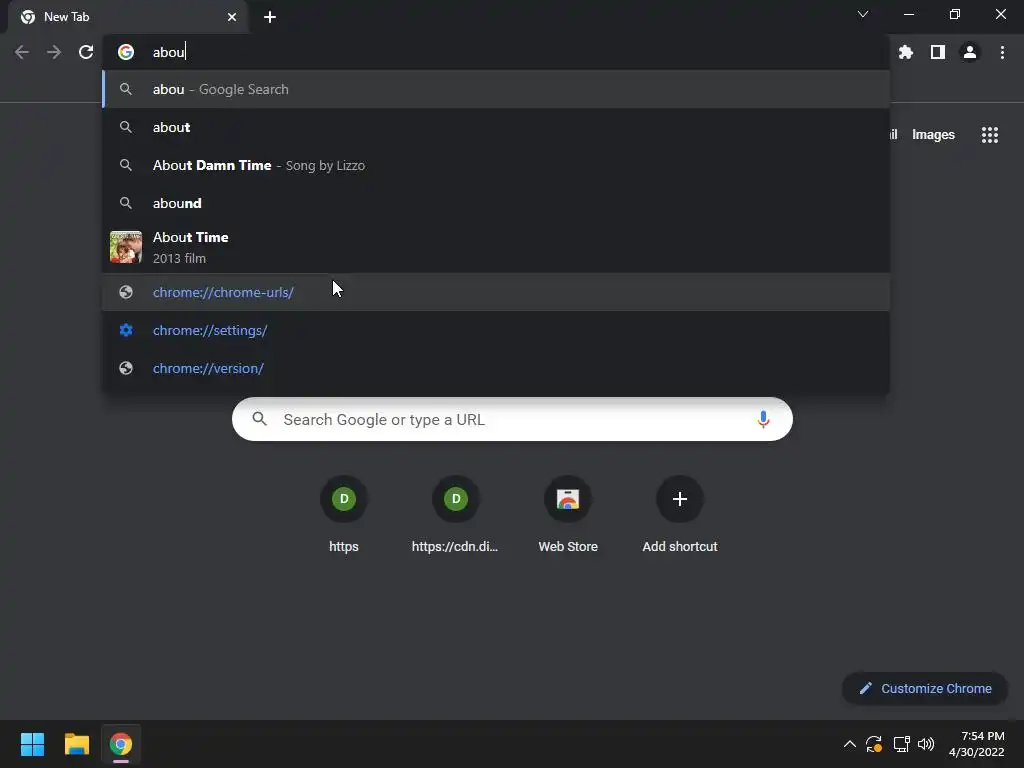The image size is (1024, 768).
Task: Start voice search with microphone icon
Action: pyautogui.click(x=763, y=419)
